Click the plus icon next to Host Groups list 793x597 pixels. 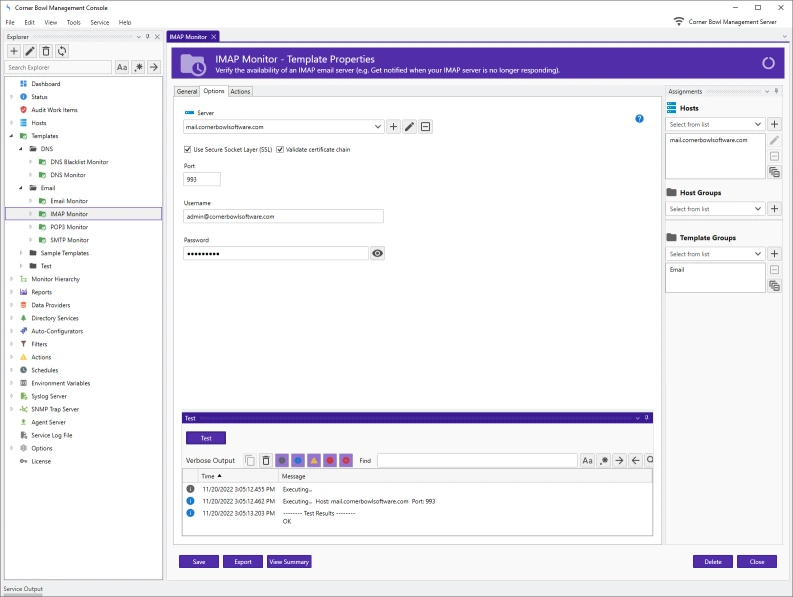pos(774,209)
